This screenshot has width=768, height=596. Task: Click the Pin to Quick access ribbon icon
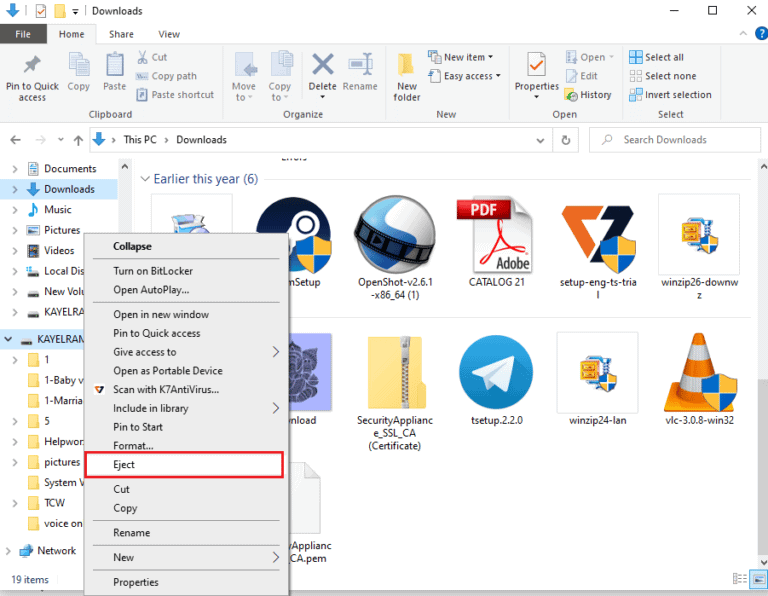[x=32, y=64]
